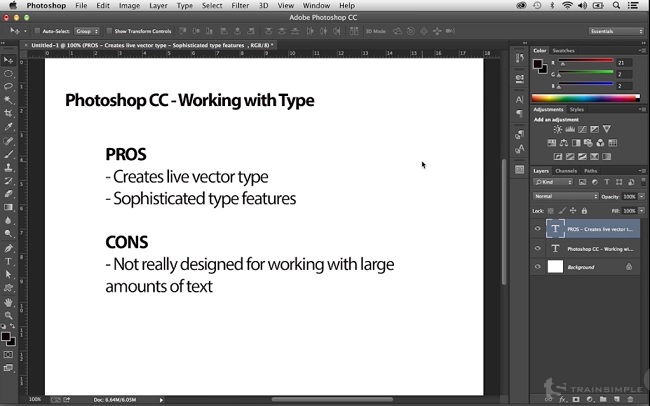Viewport: 650px width, 406px height.
Task: Select the History Brush tool
Action: [x=8, y=181]
